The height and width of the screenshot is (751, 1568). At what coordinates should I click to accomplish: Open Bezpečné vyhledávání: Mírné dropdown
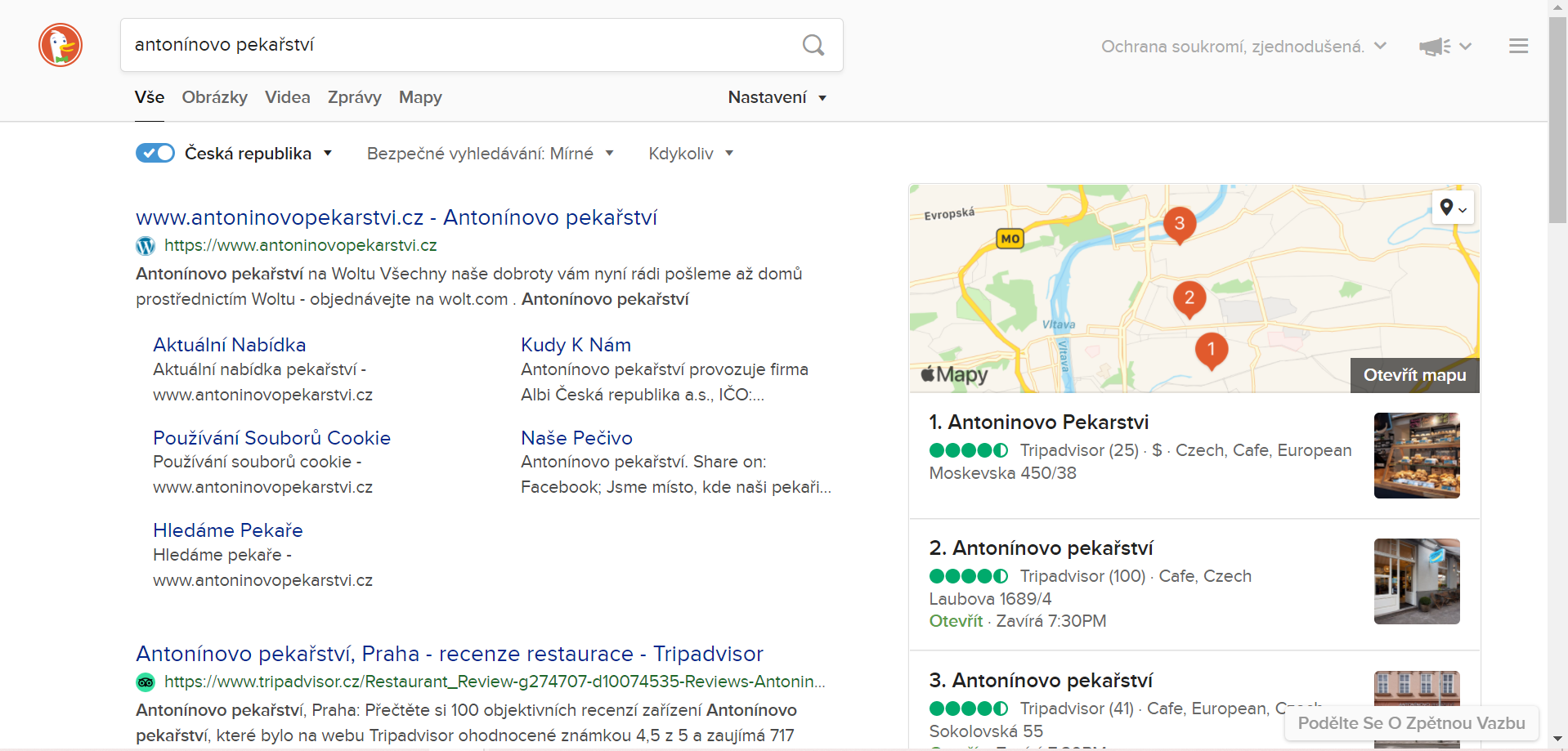[x=490, y=154]
